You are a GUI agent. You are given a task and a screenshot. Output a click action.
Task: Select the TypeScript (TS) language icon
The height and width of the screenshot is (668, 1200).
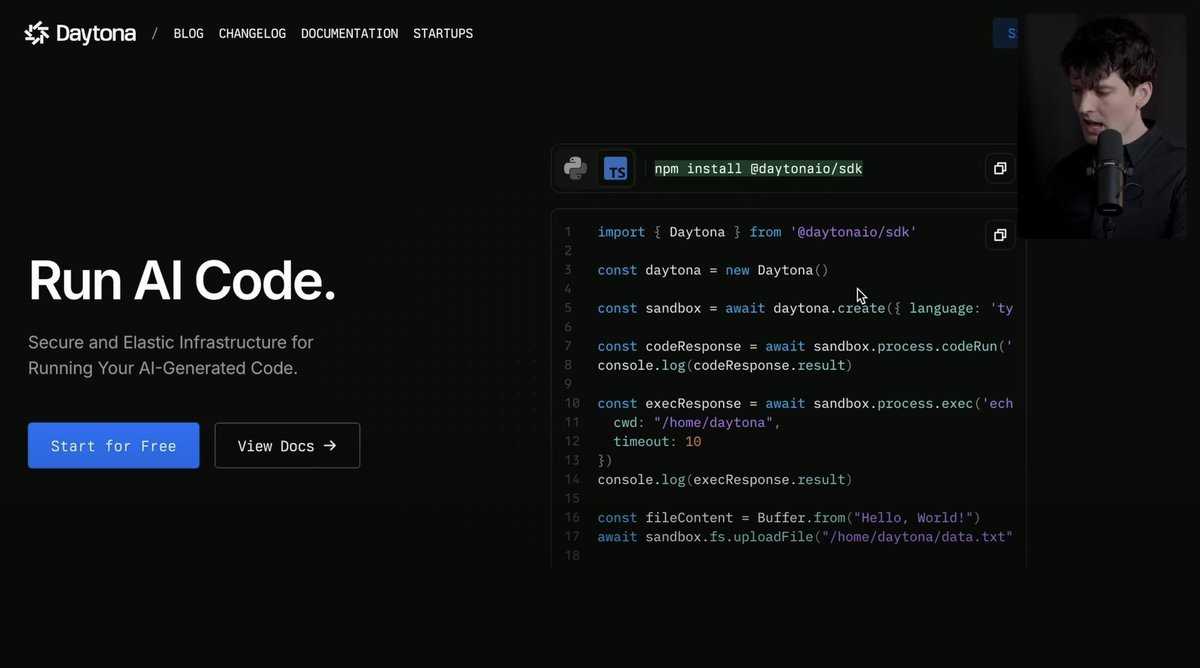[616, 169]
